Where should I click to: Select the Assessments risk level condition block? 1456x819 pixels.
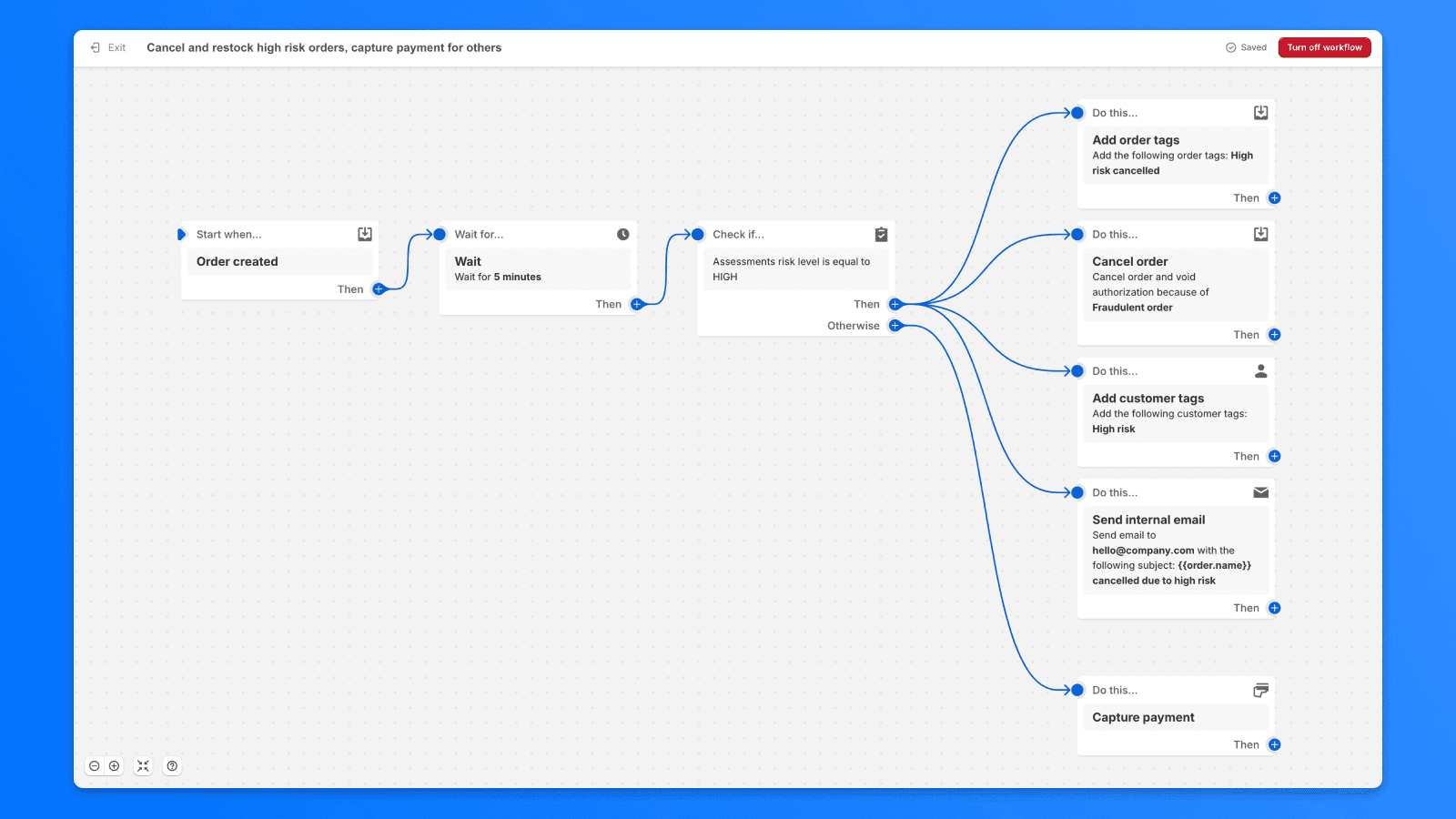pyautogui.click(x=795, y=269)
